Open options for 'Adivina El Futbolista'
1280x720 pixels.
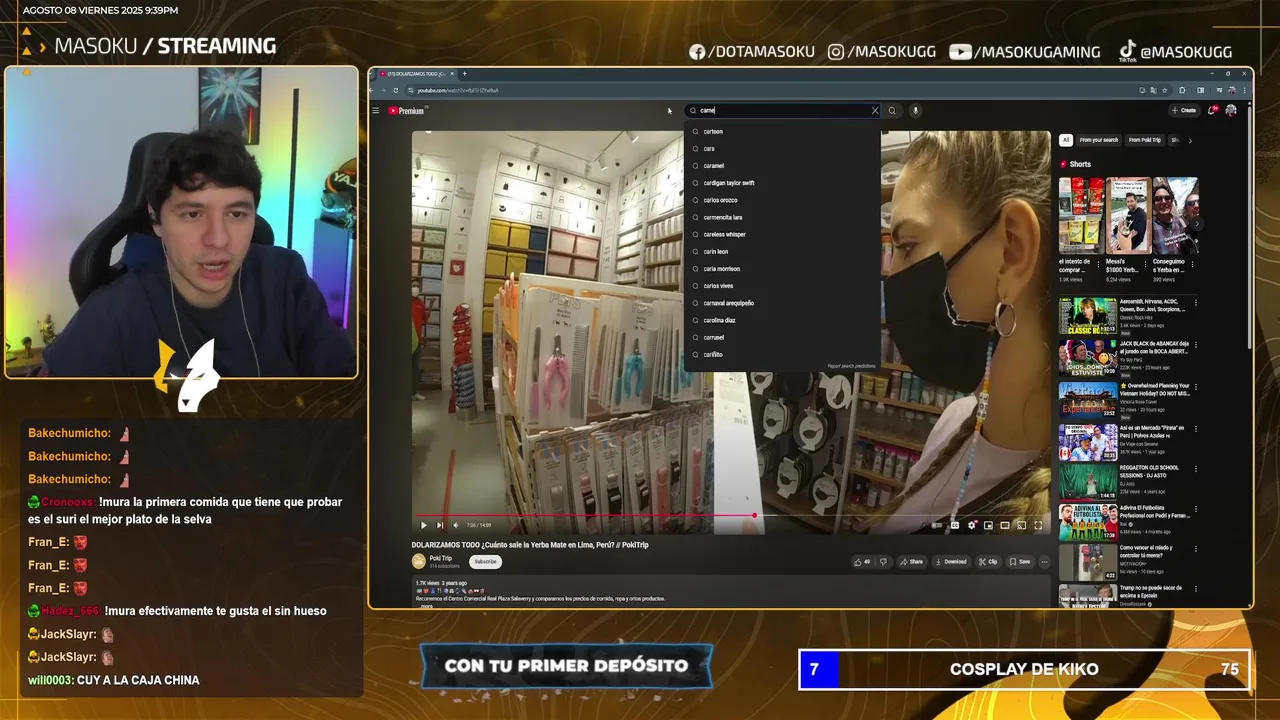click(x=1195, y=510)
